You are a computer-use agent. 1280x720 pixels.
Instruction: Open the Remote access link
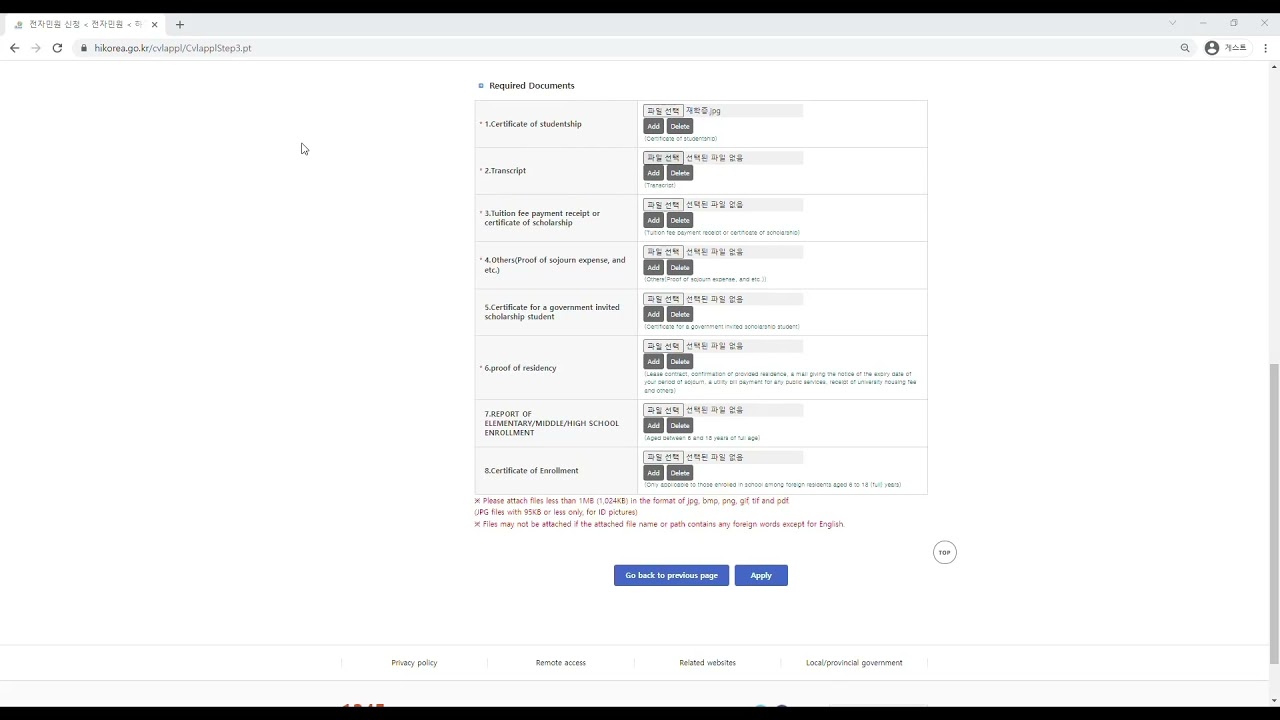point(561,663)
